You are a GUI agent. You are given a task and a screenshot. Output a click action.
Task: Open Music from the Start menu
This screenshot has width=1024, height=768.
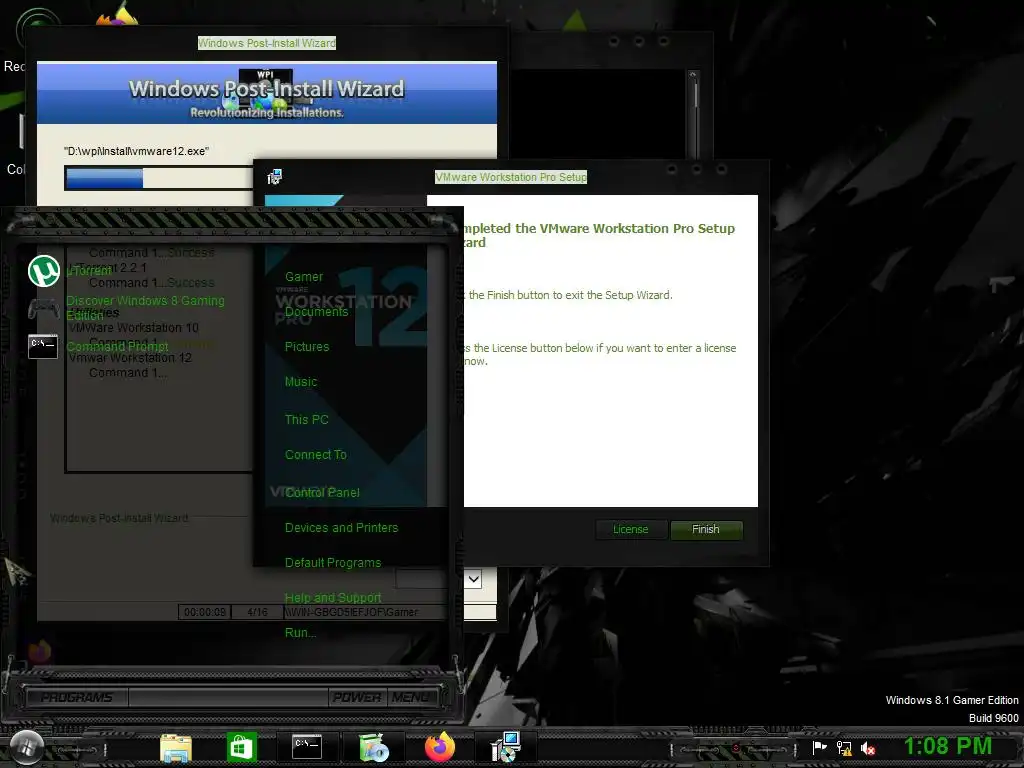point(300,381)
